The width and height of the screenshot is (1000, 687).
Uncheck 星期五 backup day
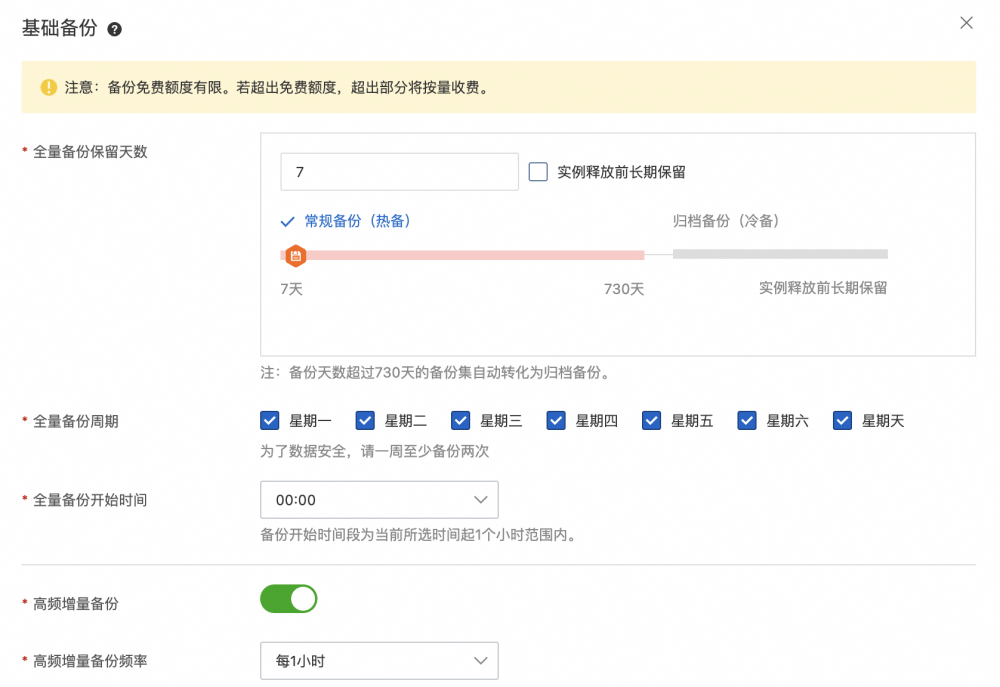click(x=652, y=421)
